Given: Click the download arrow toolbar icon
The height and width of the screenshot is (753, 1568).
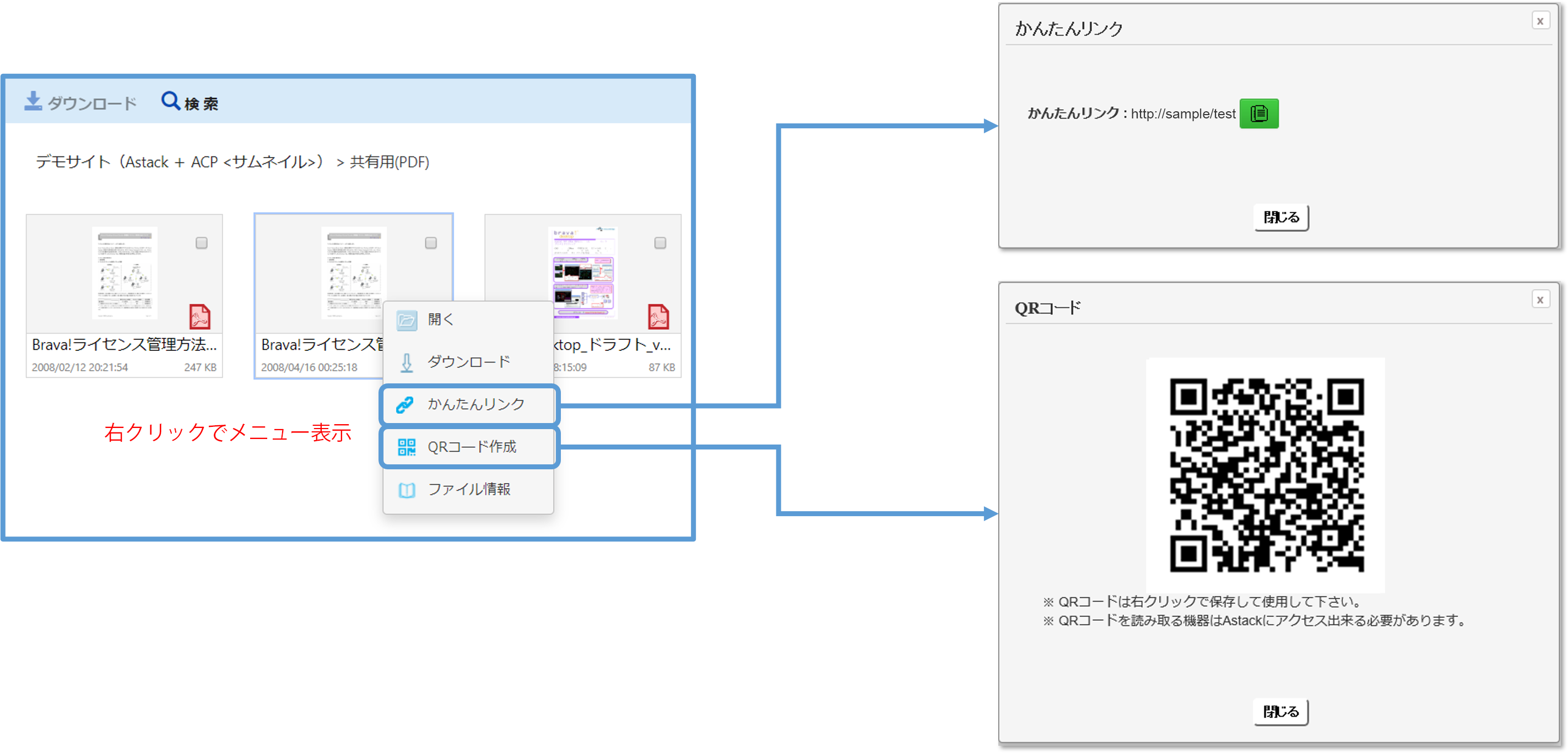Looking at the screenshot, I should (x=33, y=101).
